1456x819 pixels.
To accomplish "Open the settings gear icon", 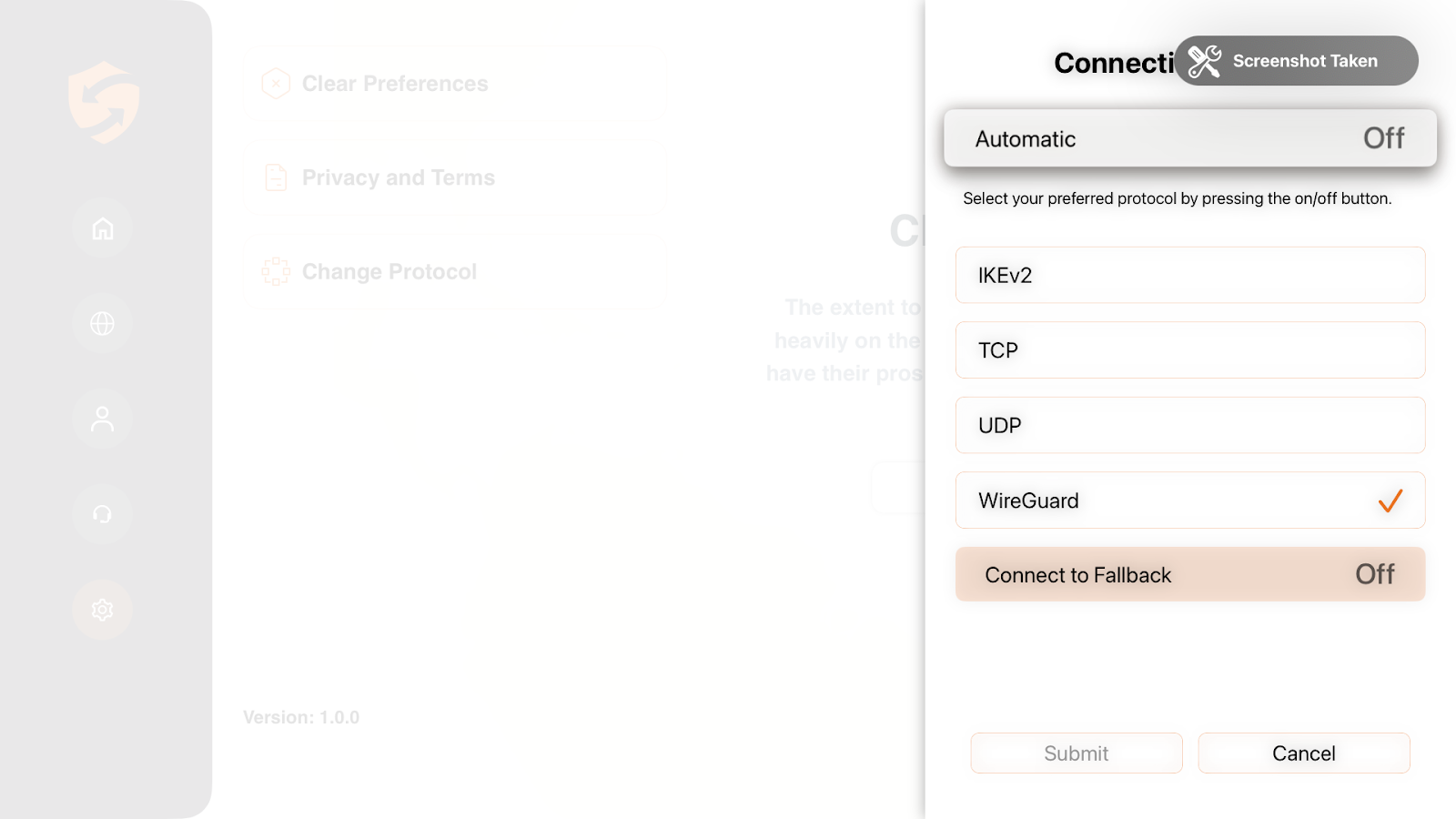I will click(x=103, y=610).
